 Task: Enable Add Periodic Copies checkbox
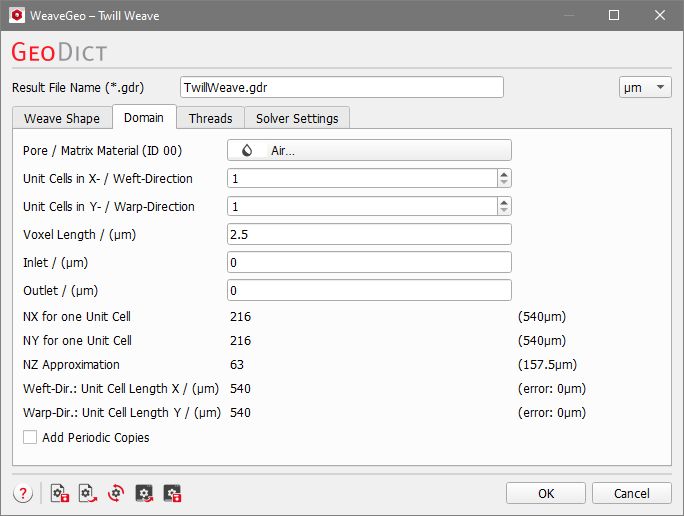(30, 437)
